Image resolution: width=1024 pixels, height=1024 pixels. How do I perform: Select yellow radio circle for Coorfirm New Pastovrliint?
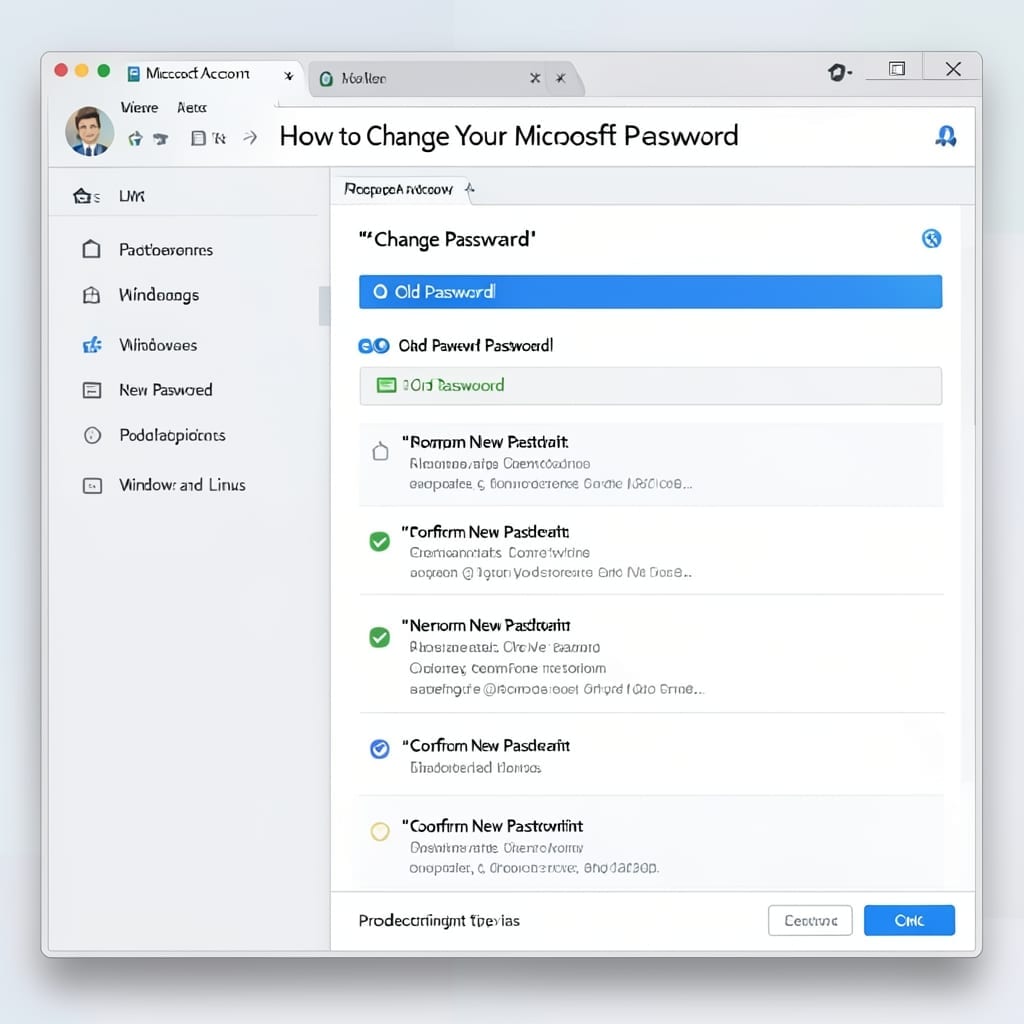click(x=380, y=831)
